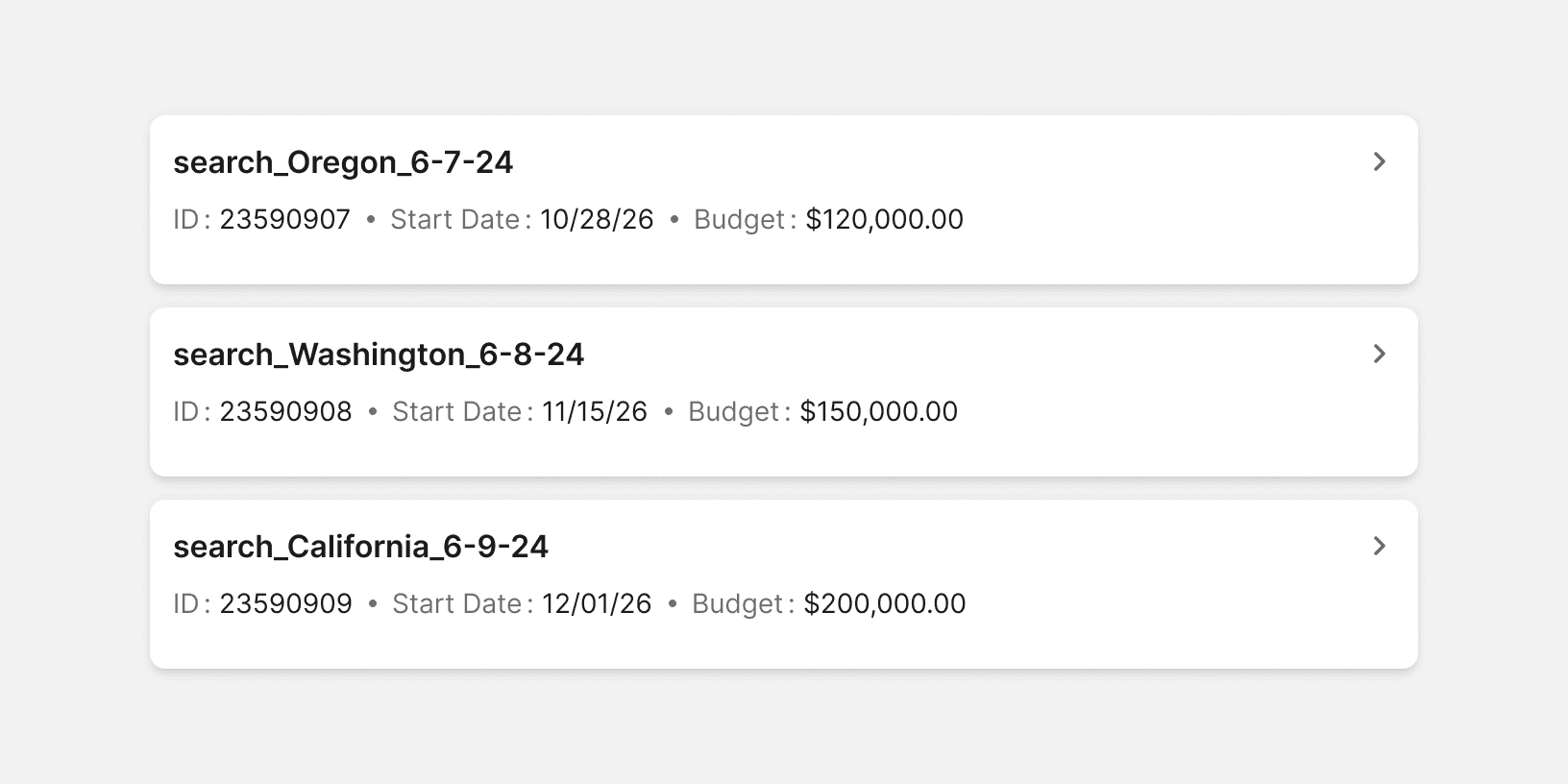Click ID 23590909 value
1568x784 pixels.
(286, 603)
